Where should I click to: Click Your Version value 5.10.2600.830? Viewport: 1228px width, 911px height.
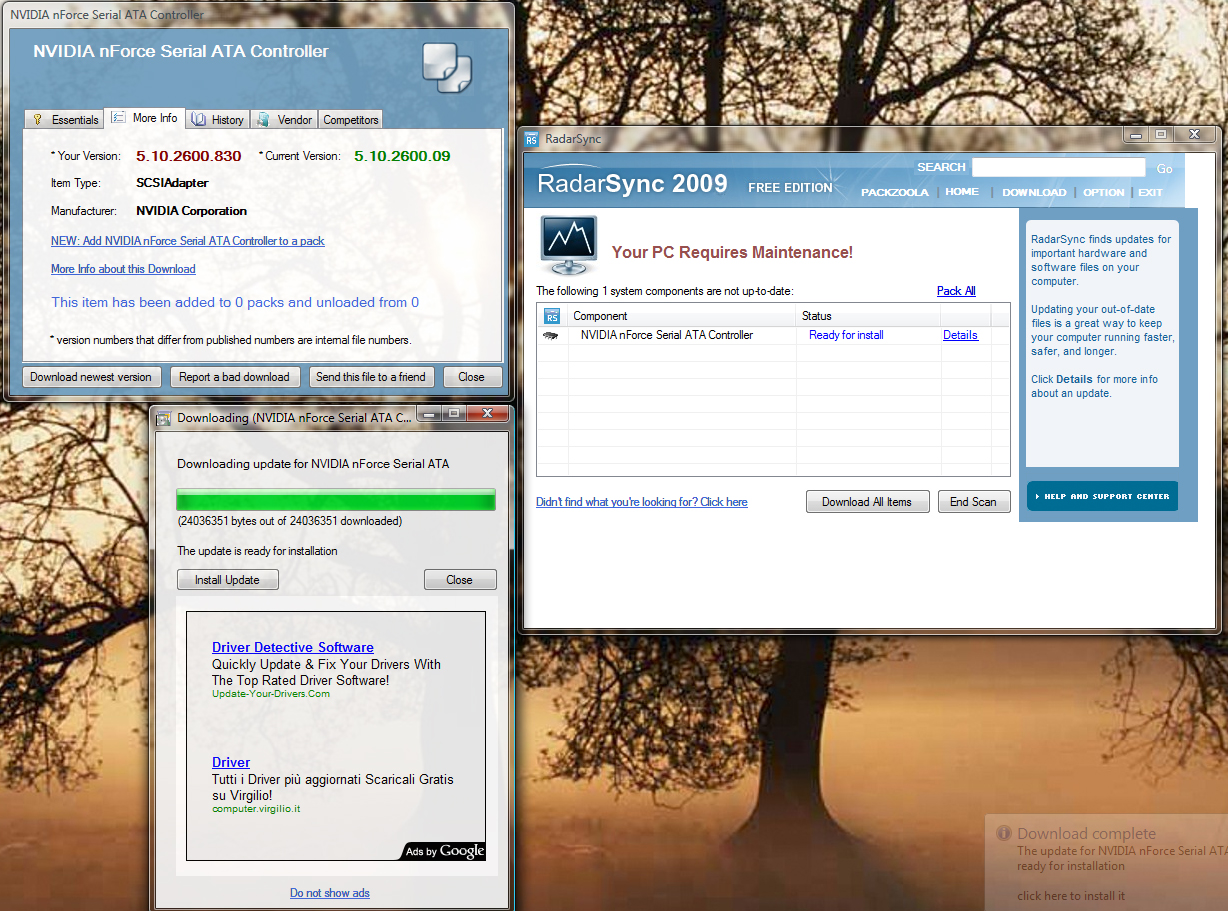click(189, 156)
